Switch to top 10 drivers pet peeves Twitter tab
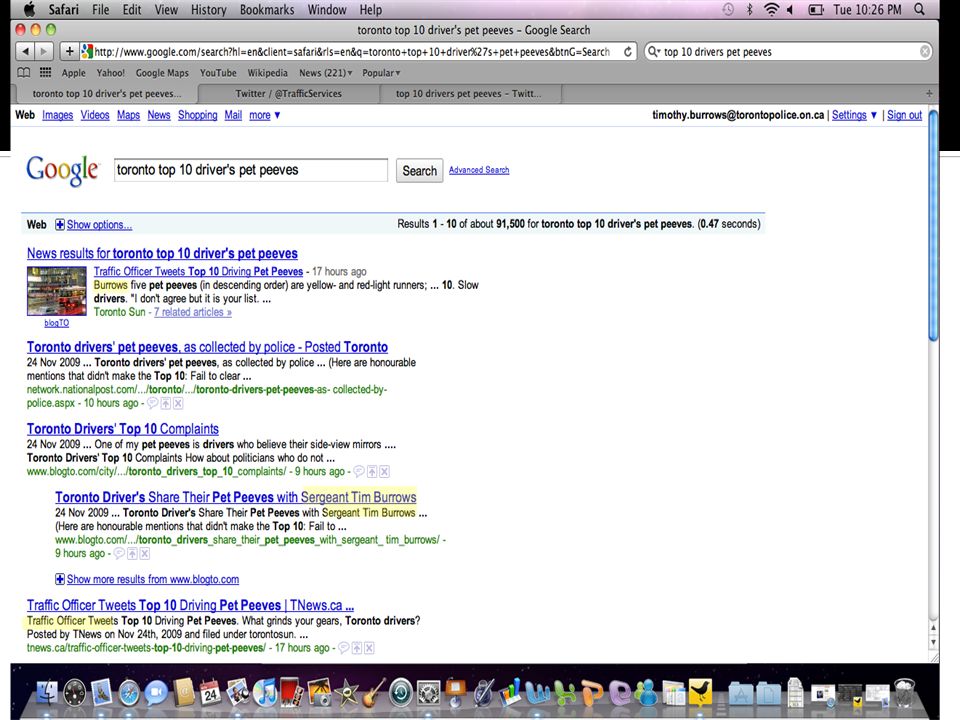This screenshot has width=960, height=720. coord(469,94)
